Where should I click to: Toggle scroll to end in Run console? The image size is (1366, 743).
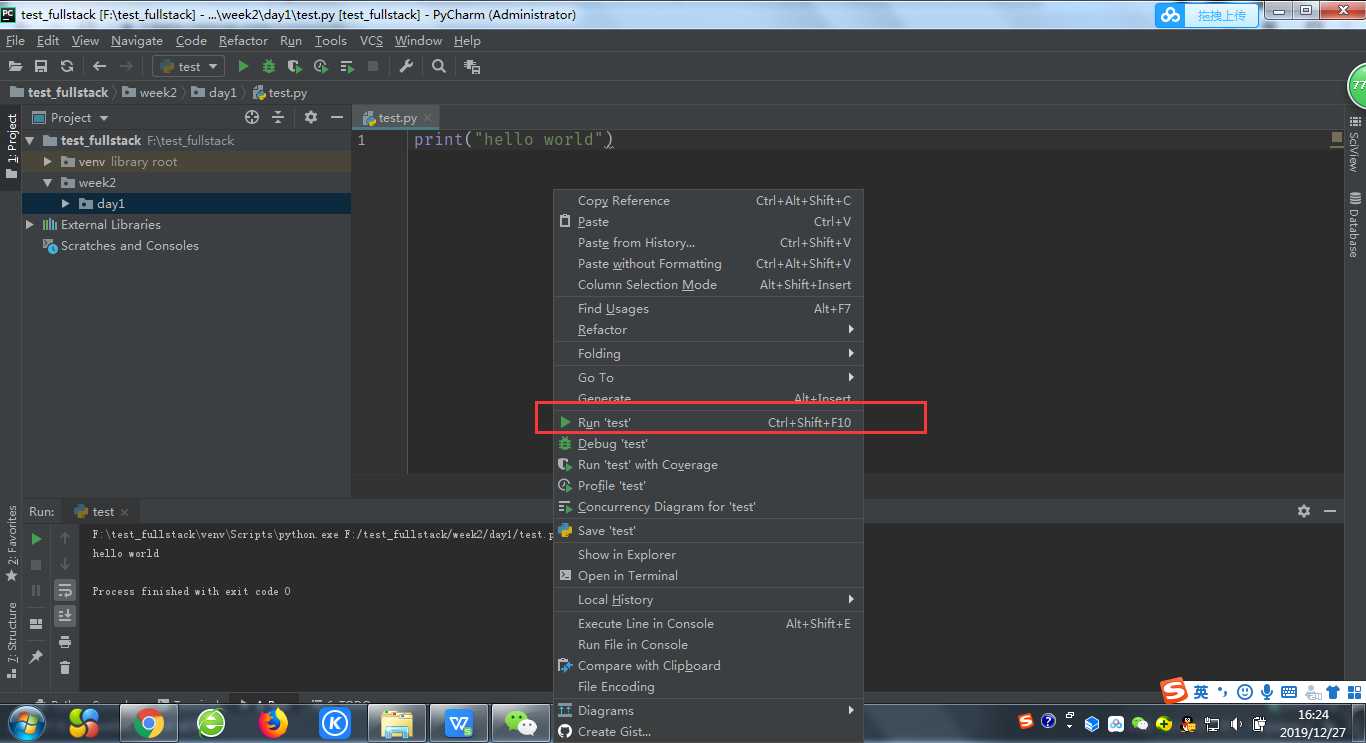(x=65, y=615)
